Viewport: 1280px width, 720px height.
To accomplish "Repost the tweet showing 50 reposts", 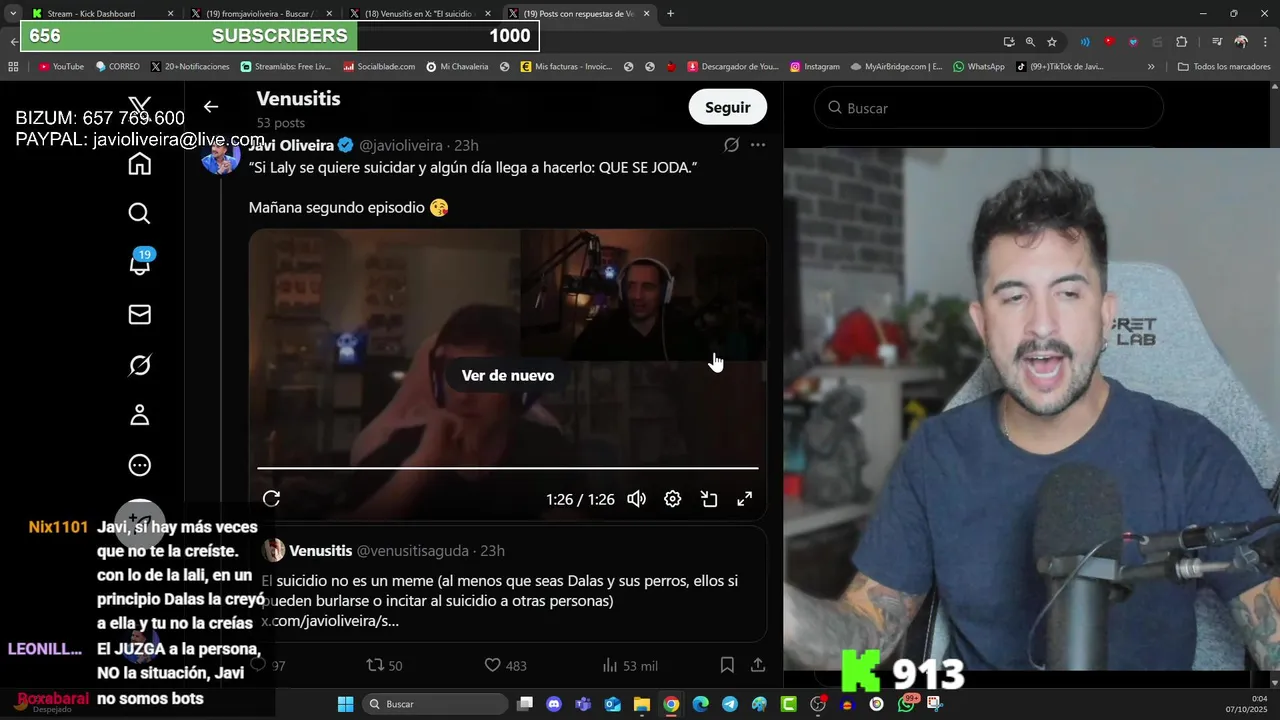I will pos(384,666).
